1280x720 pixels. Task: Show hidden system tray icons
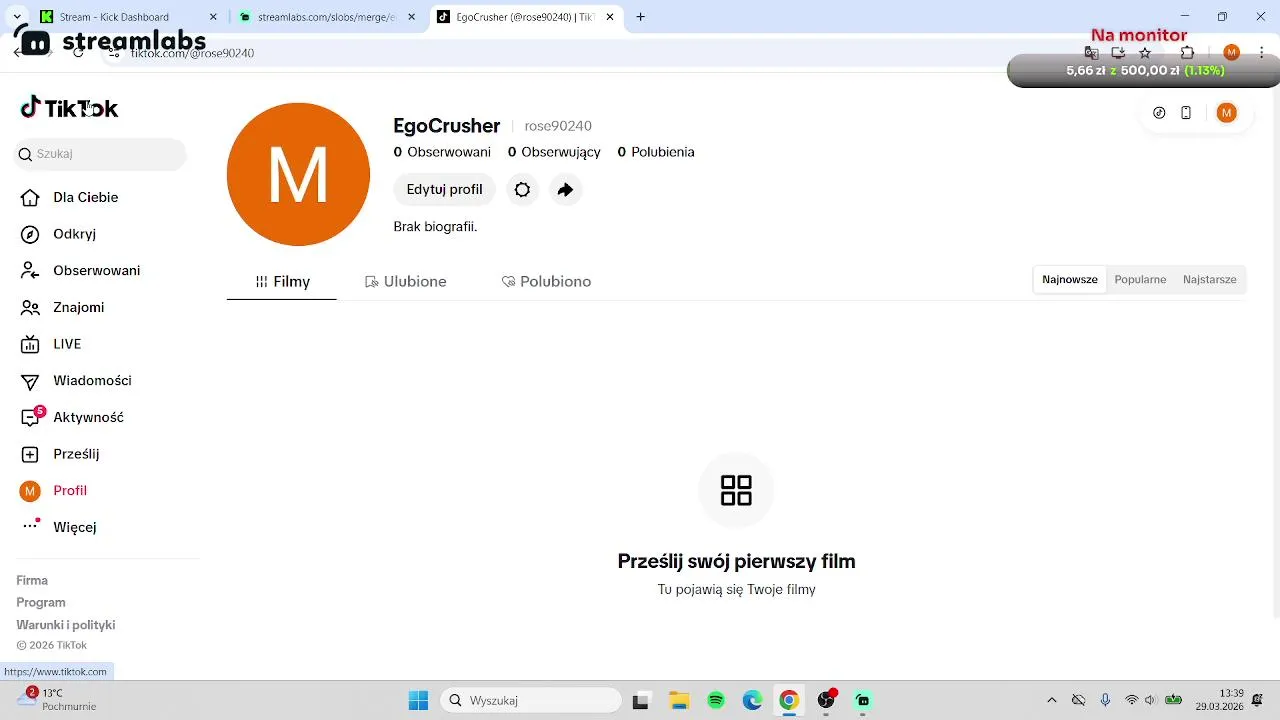(x=1051, y=701)
